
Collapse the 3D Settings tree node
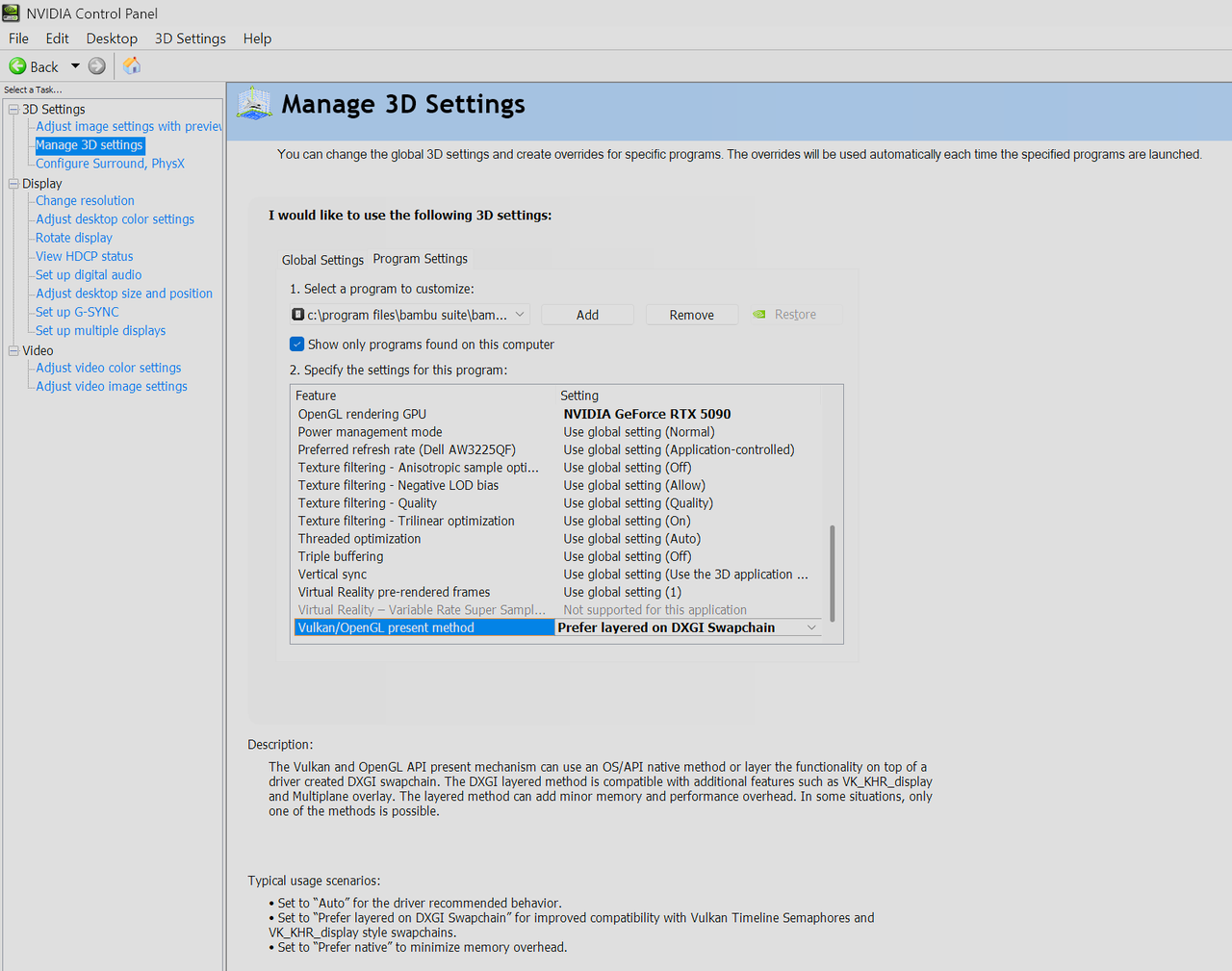click(x=13, y=110)
